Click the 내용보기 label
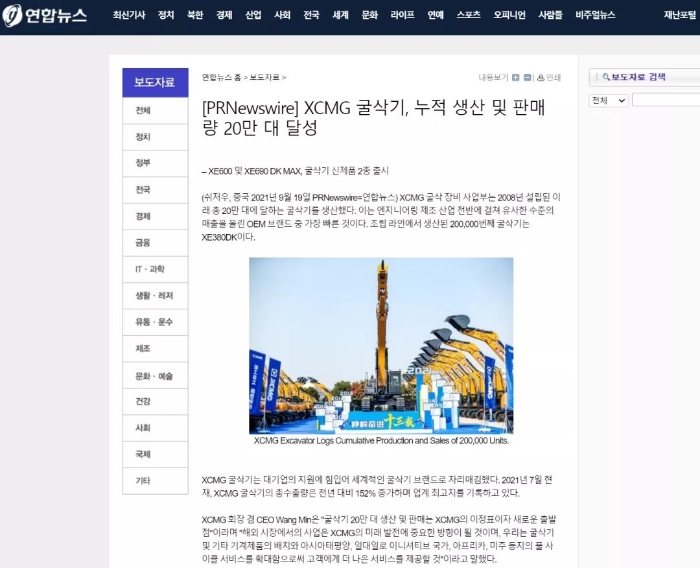 pos(493,78)
